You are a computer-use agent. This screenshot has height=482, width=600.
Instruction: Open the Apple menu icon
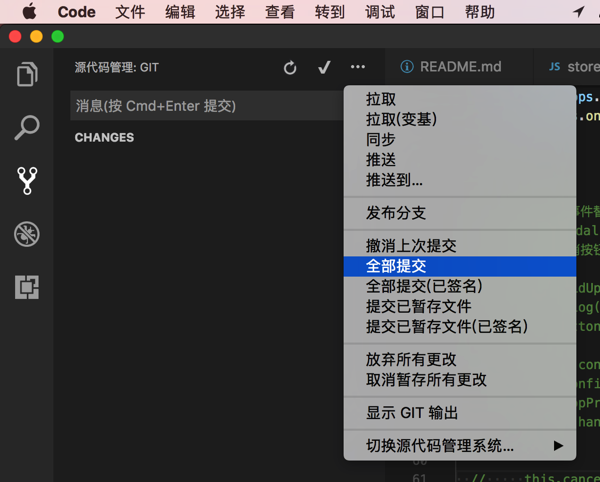(29, 11)
